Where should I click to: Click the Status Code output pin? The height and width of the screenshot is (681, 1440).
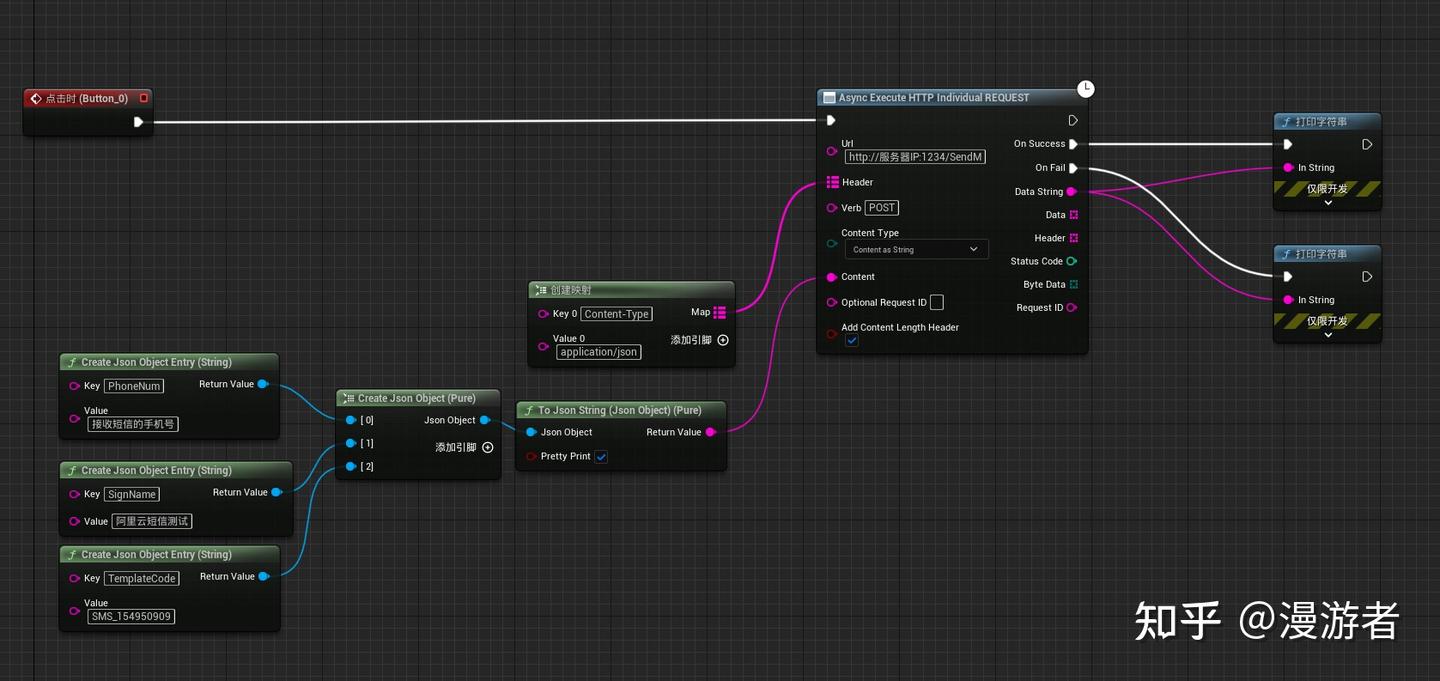click(x=1072, y=261)
